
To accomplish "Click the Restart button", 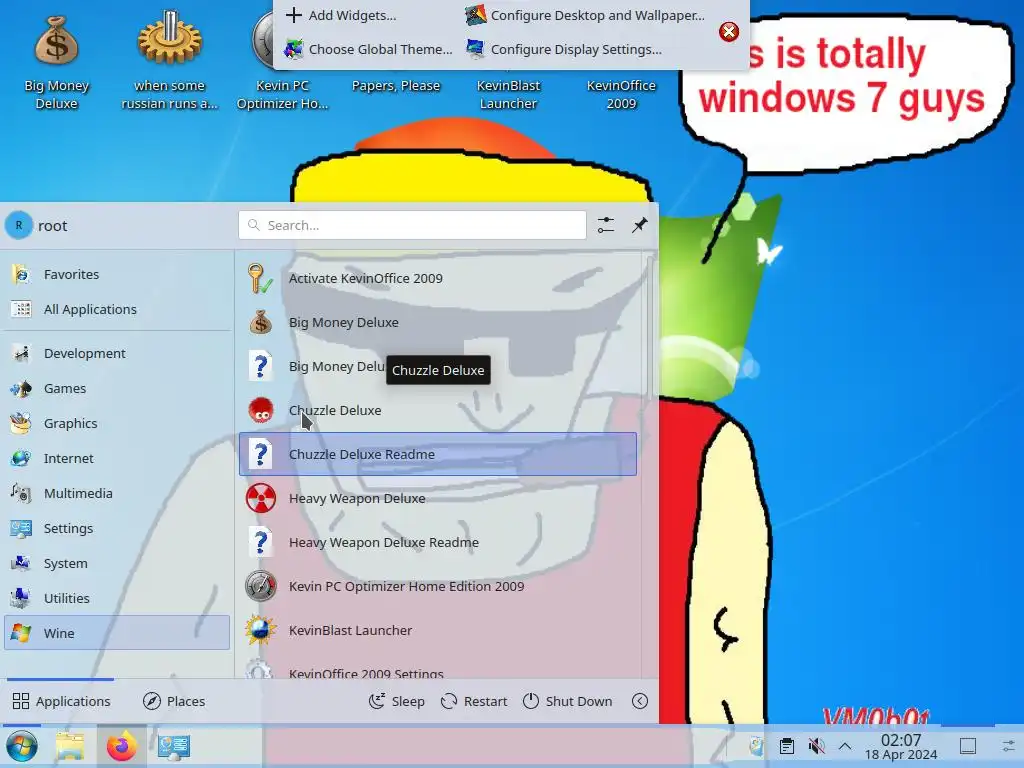I will pos(473,701).
